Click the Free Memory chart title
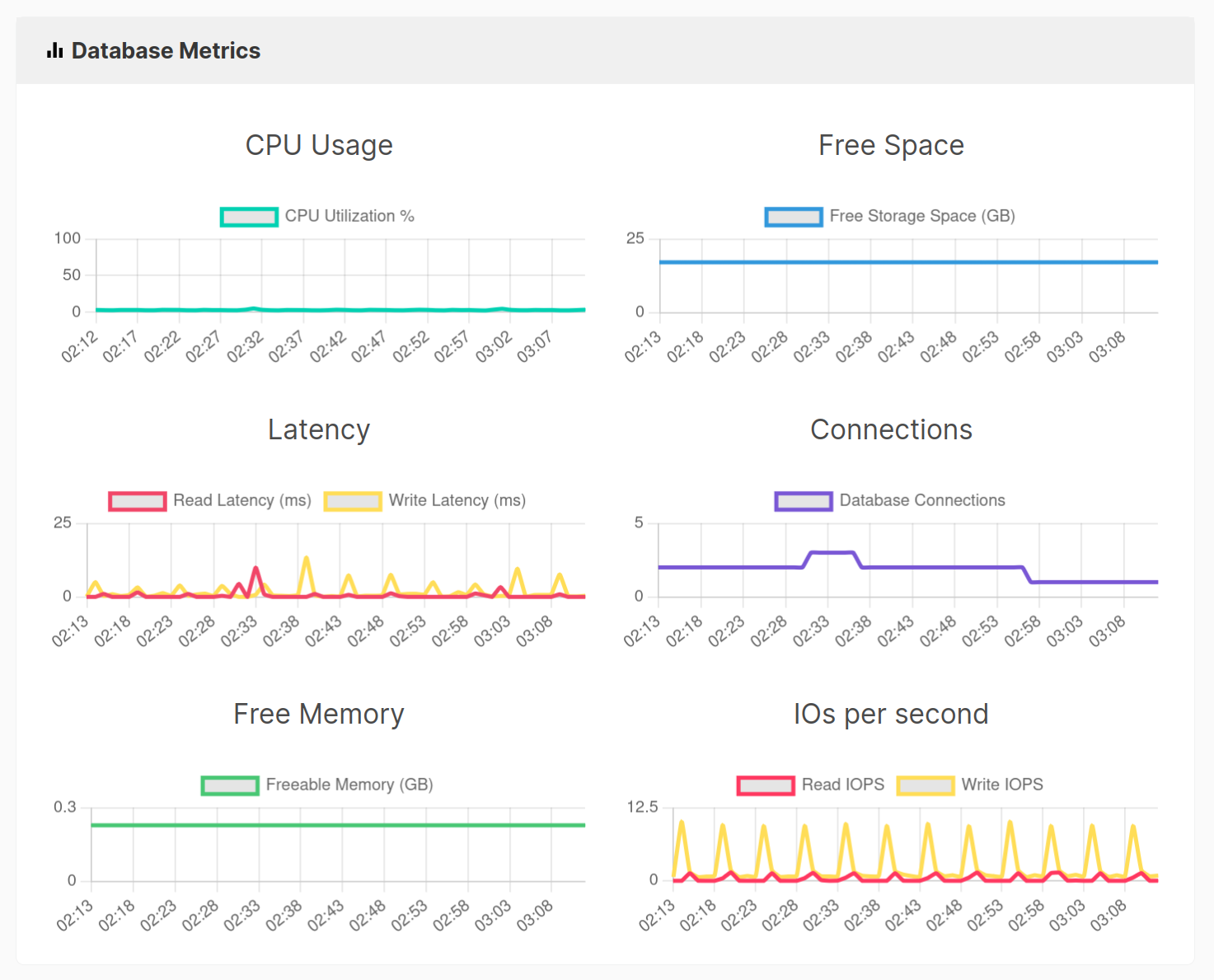 pyautogui.click(x=319, y=714)
